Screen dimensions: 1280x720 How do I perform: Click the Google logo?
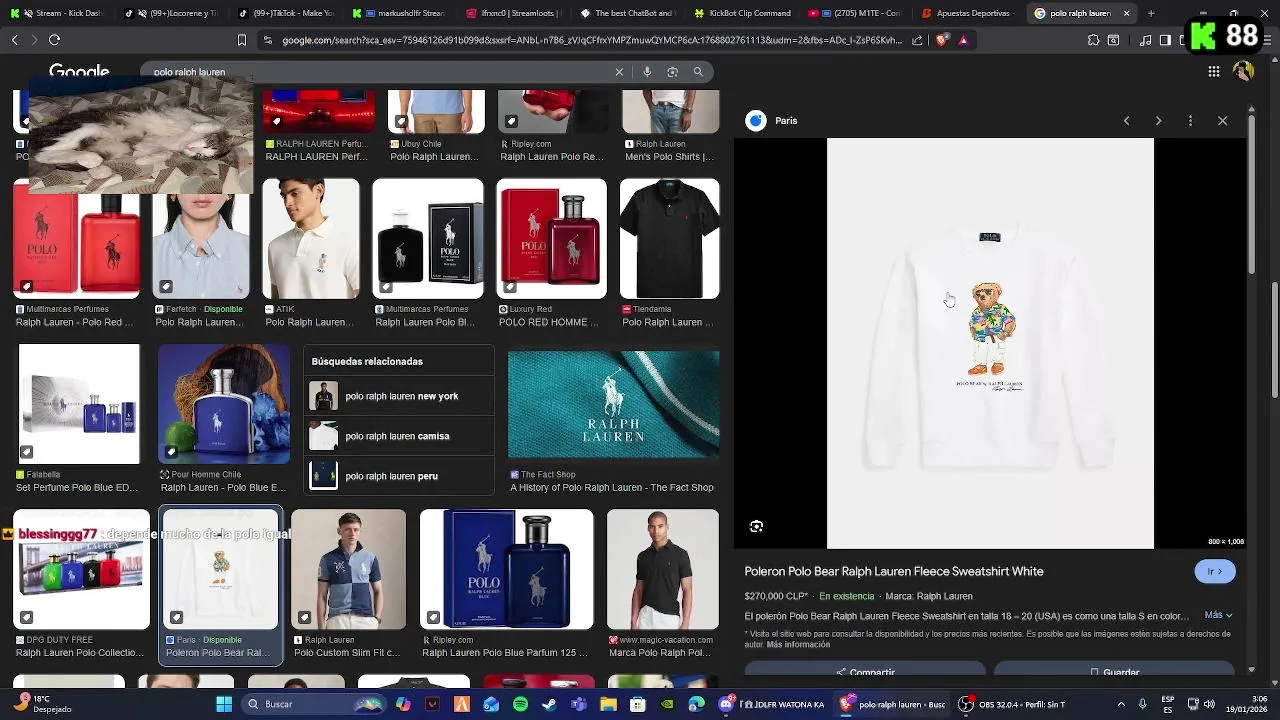79,72
